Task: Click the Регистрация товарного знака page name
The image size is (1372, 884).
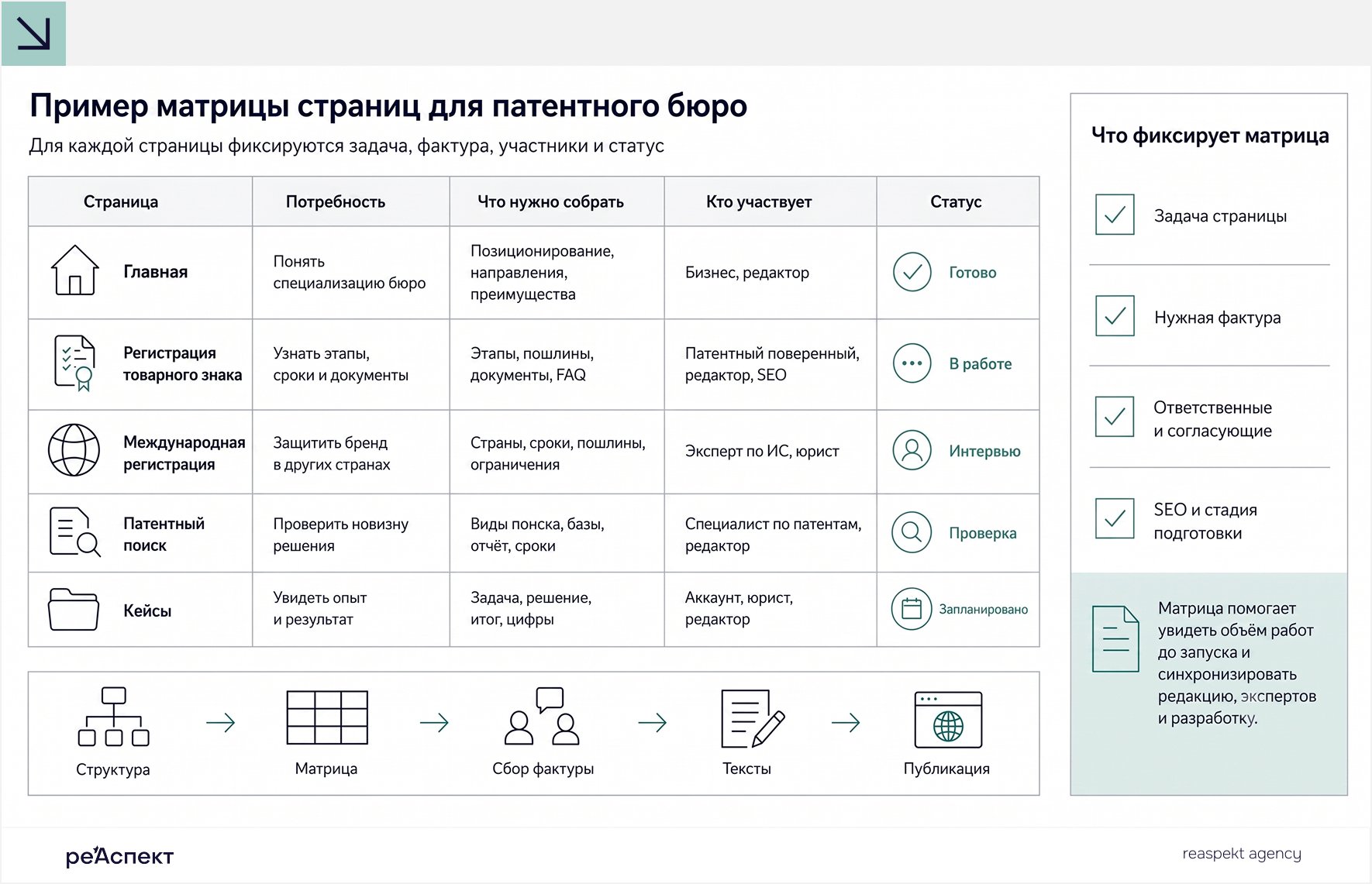Action: pos(183,363)
